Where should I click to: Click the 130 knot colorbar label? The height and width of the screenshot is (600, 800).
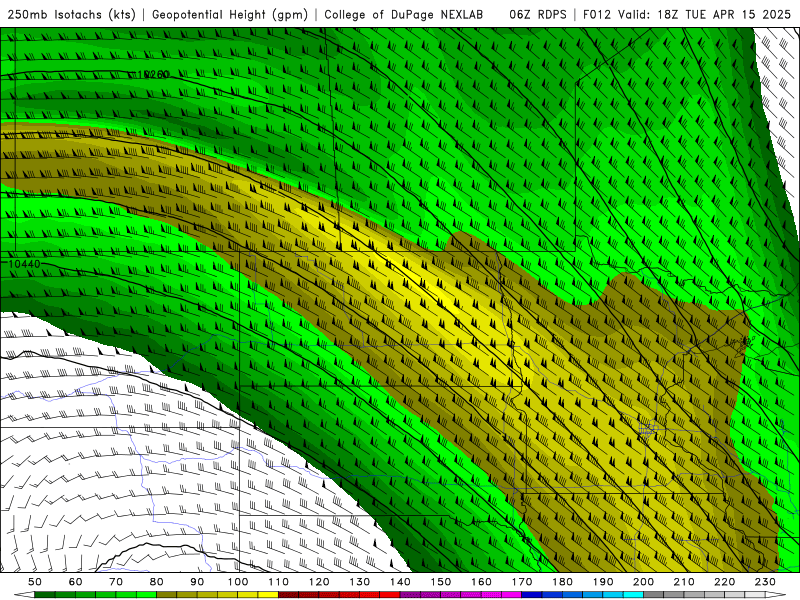click(x=360, y=582)
